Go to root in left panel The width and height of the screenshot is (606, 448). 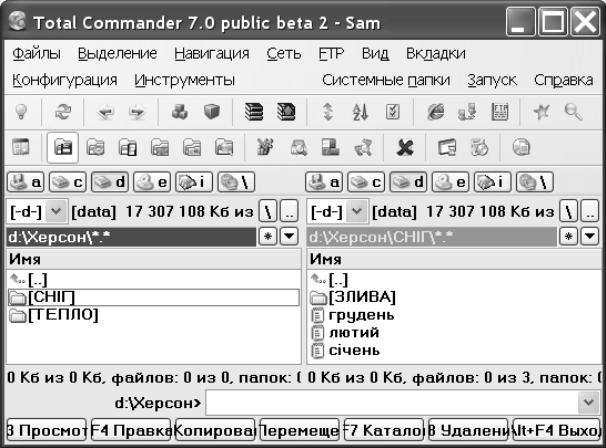[268, 212]
